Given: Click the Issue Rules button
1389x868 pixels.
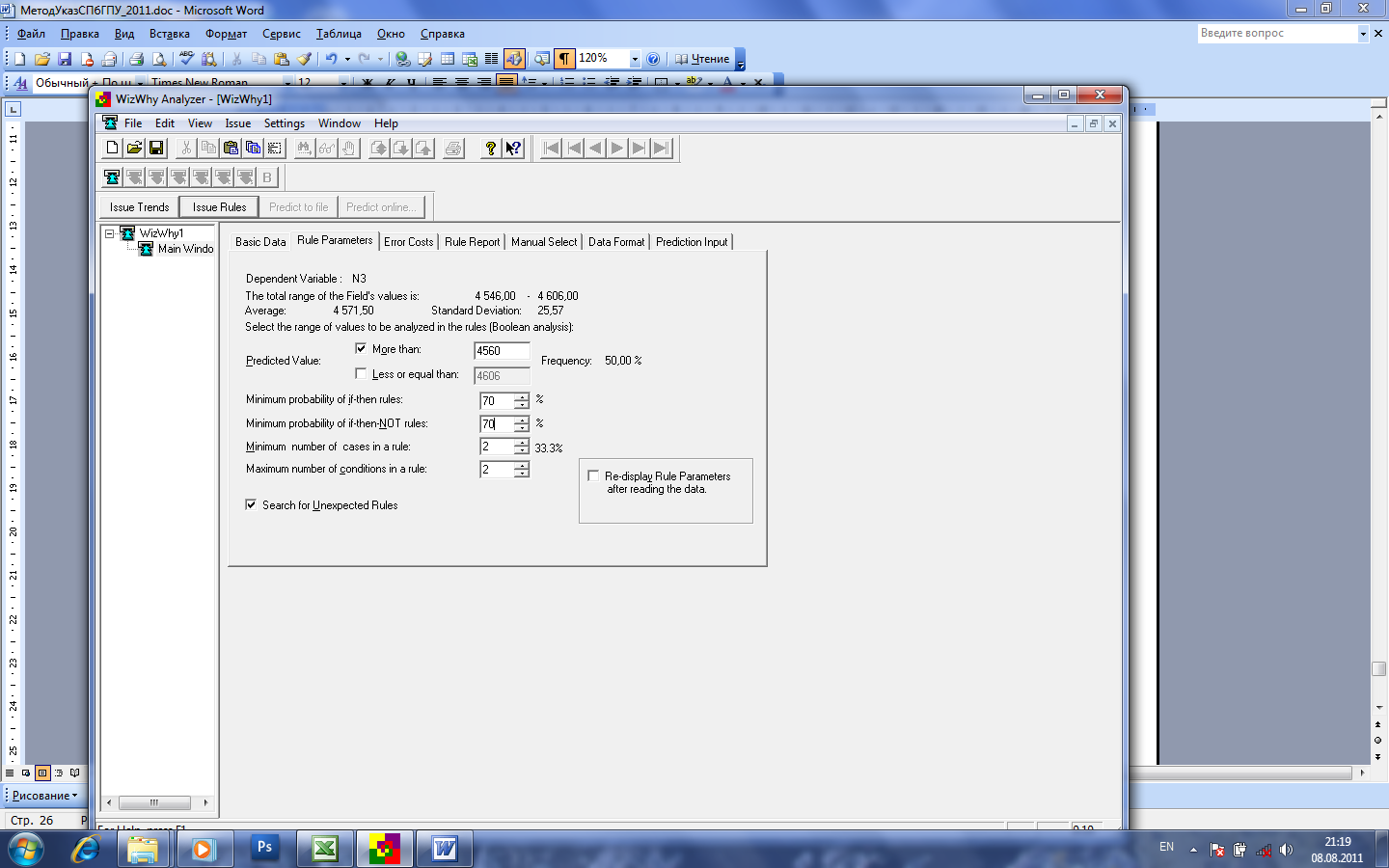Looking at the screenshot, I should point(219,206).
